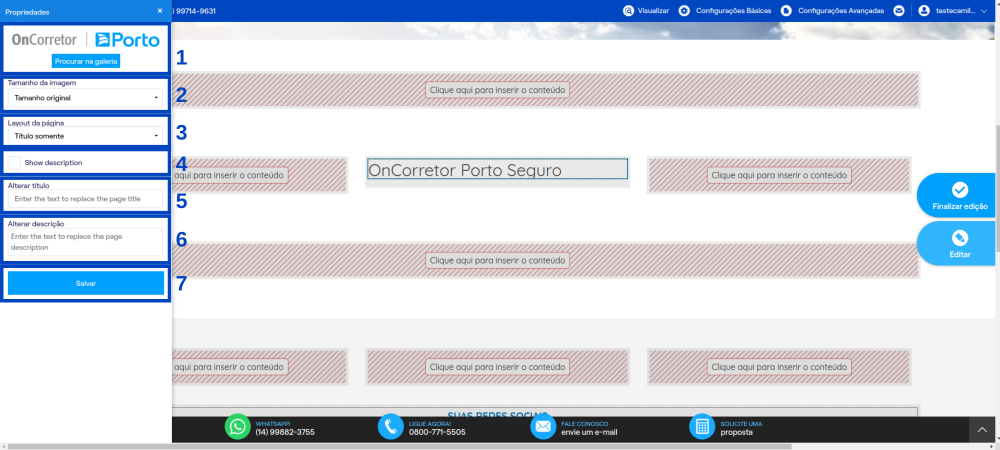The height and width of the screenshot is (450, 1000).
Task: Click the phone Ligue Agora icon
Action: (391, 426)
